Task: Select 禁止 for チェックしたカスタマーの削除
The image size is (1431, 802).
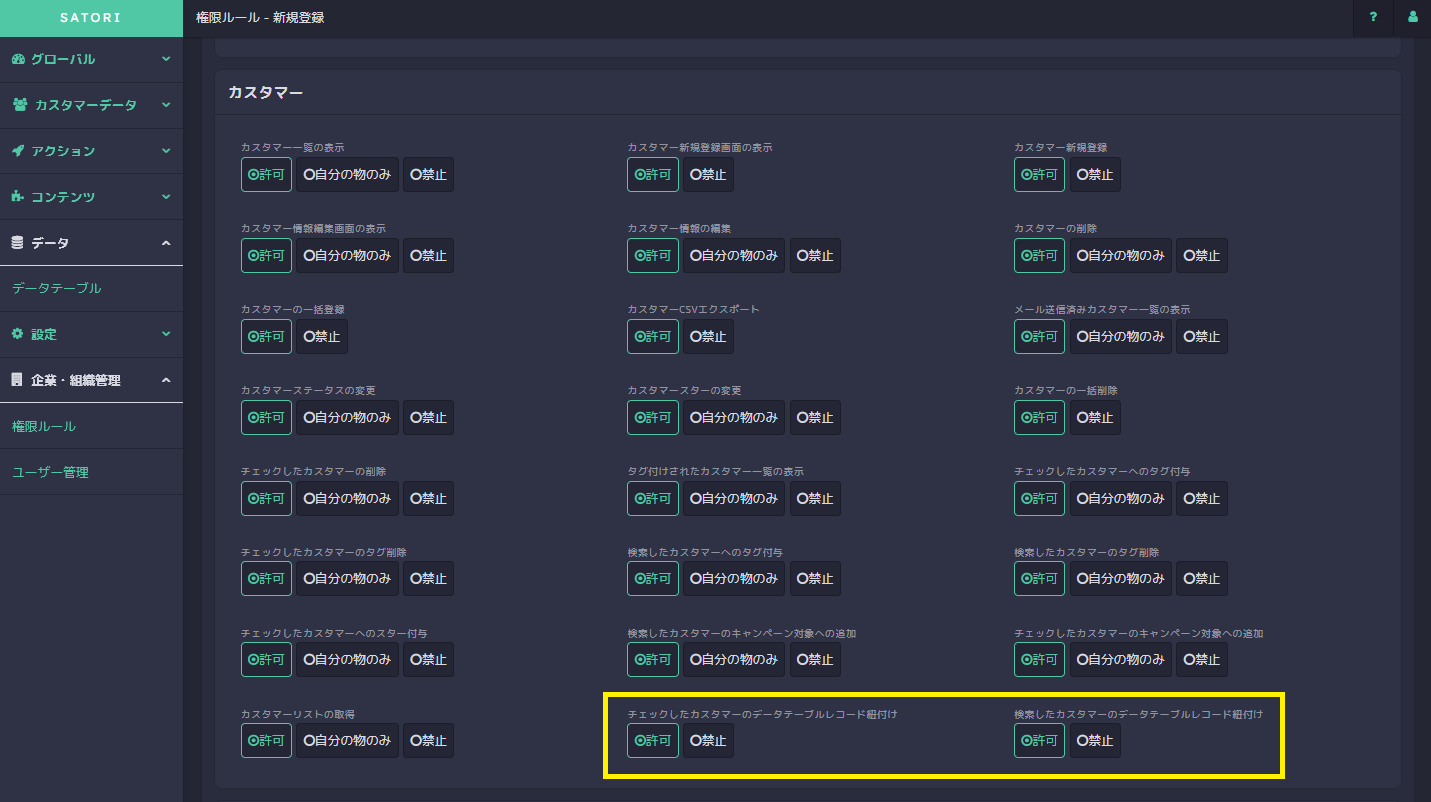Action: click(x=428, y=498)
